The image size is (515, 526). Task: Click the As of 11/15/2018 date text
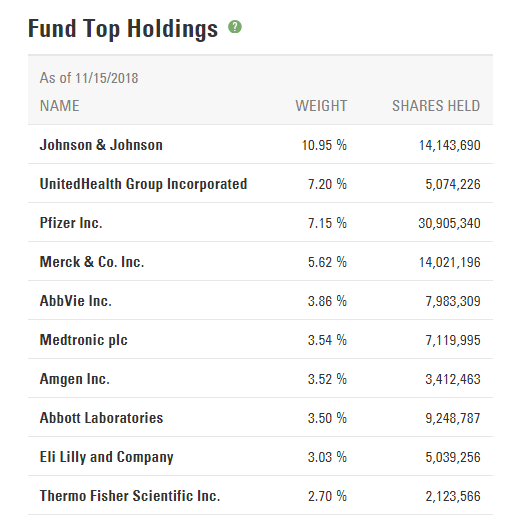(89, 78)
